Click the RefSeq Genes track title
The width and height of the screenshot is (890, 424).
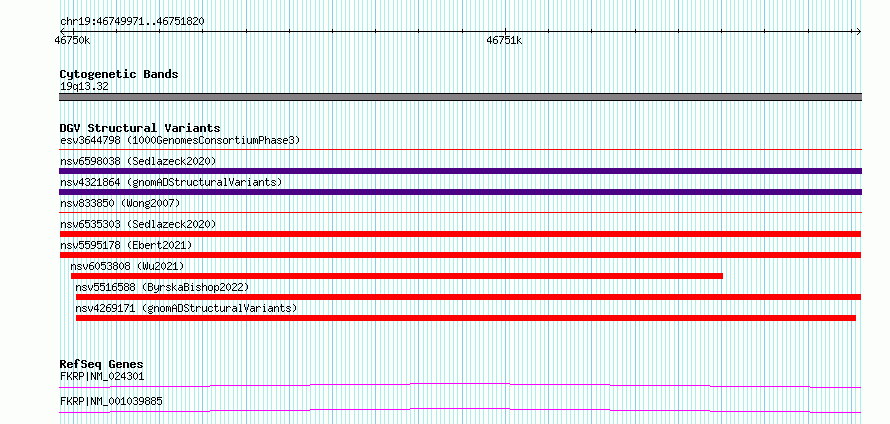click(102, 364)
